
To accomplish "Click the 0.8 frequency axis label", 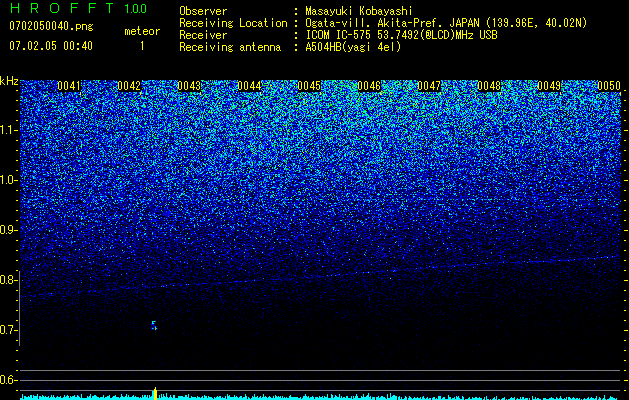I will pos(9,280).
